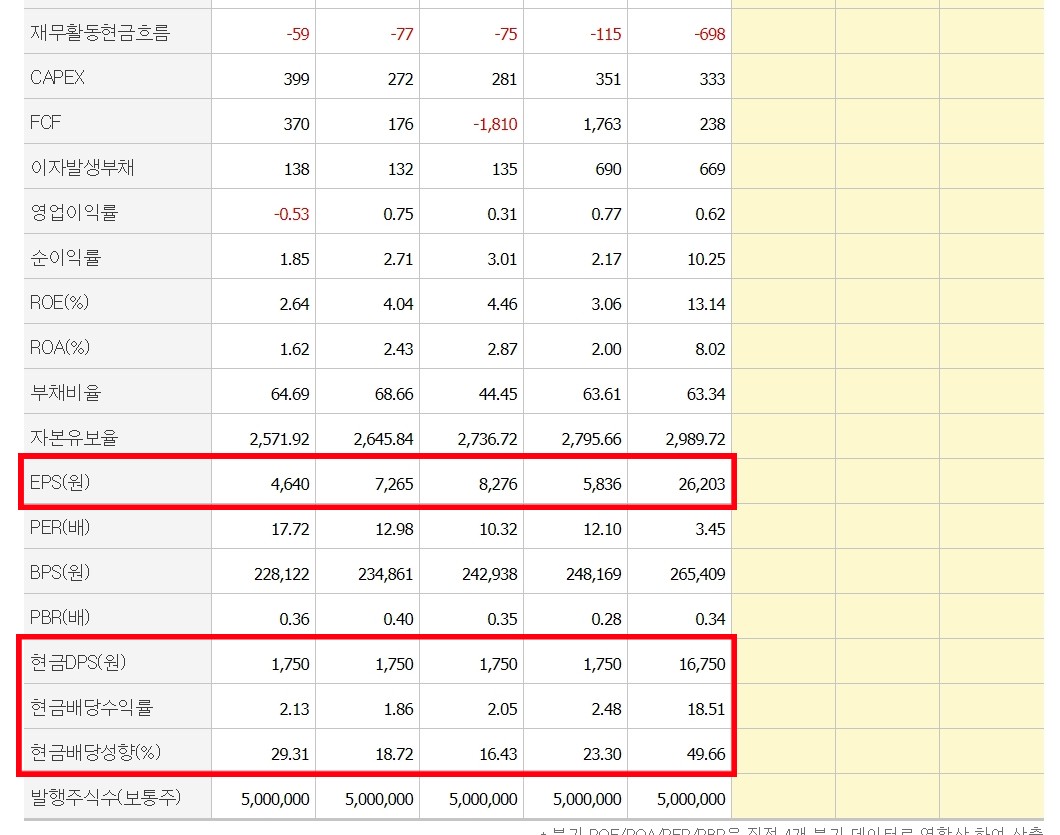Select the -1,810 FCF value

(496, 124)
